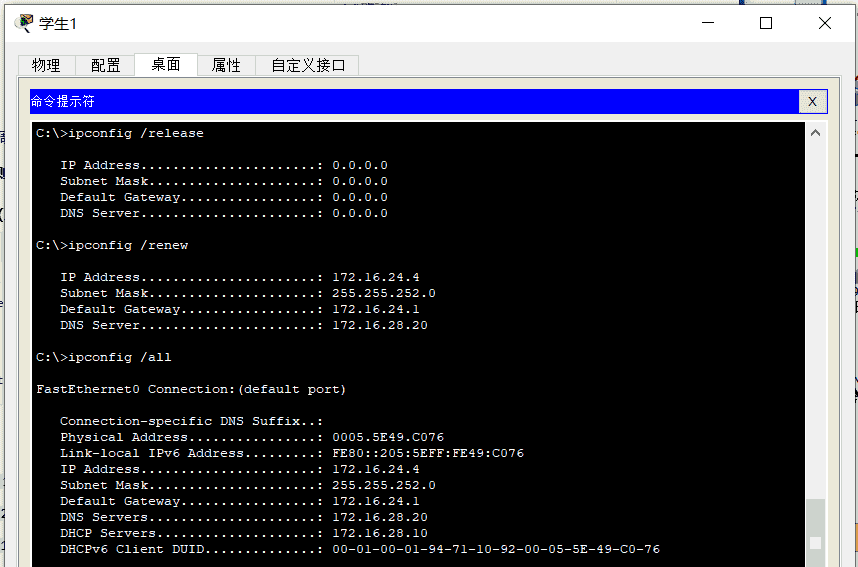Open the 配置 tab
858x567 pixels.
(x=106, y=65)
